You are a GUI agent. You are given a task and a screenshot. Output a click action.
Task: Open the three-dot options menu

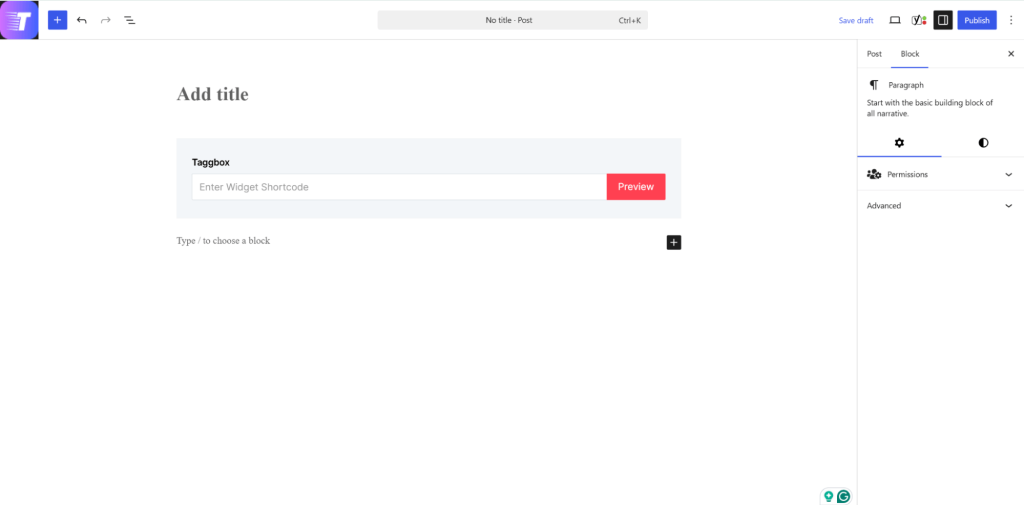[x=1011, y=20]
